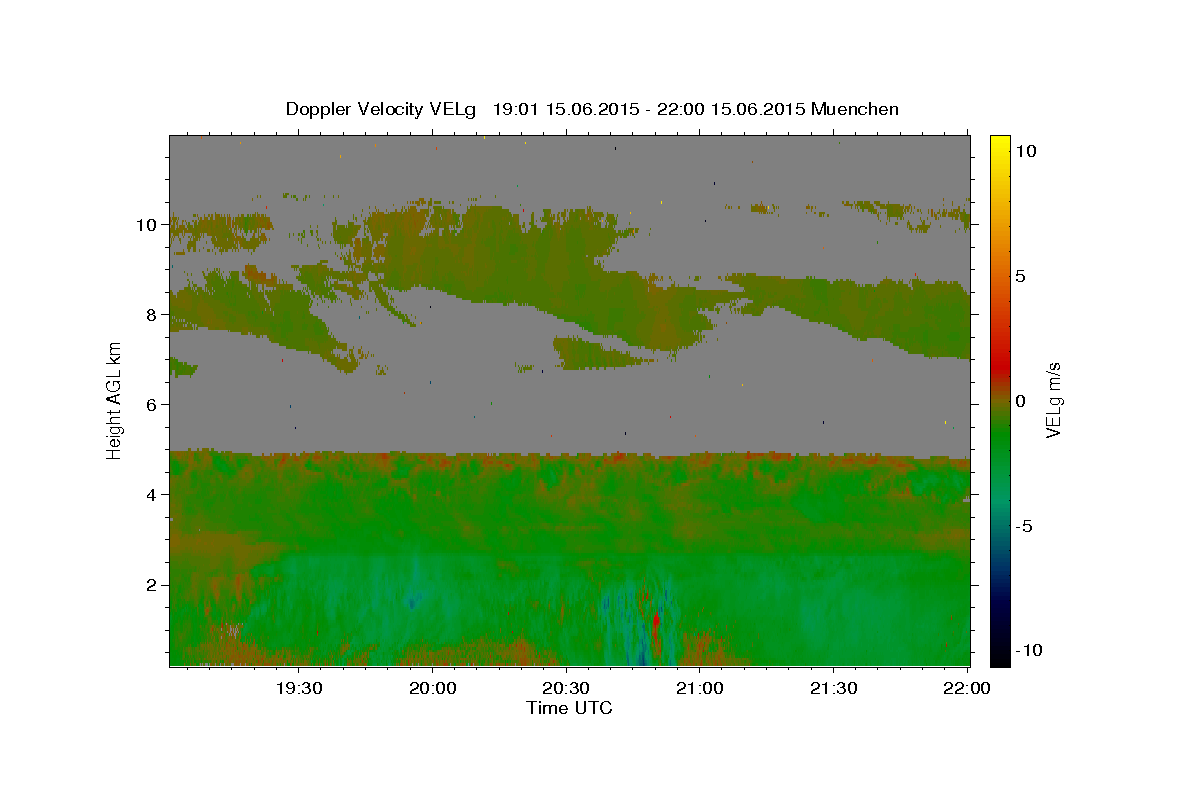Click the plot title 'Doppler Velocity VELg'
The width and height of the screenshot is (1200, 800).
click(379, 109)
